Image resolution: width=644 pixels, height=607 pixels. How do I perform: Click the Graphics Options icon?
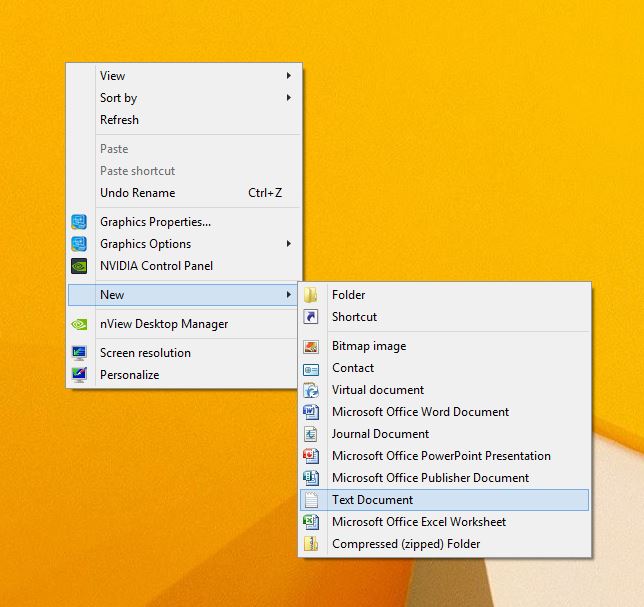(x=79, y=244)
